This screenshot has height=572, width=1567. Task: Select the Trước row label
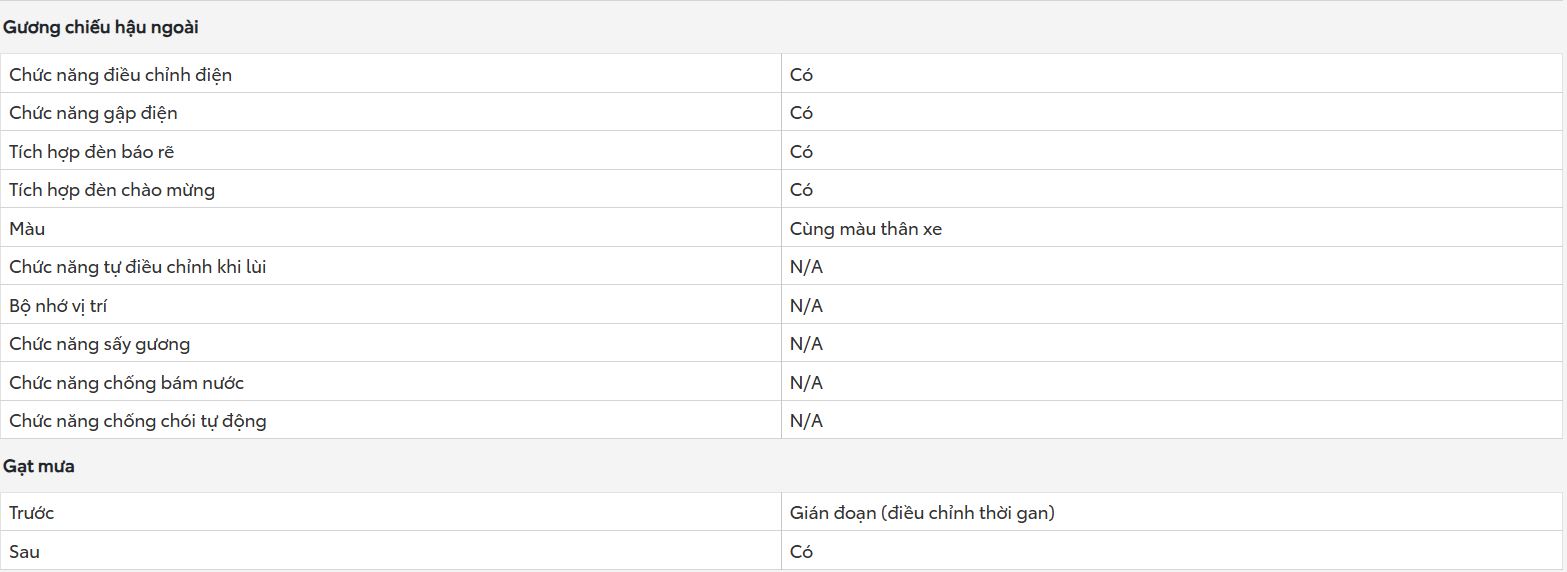click(x=32, y=513)
